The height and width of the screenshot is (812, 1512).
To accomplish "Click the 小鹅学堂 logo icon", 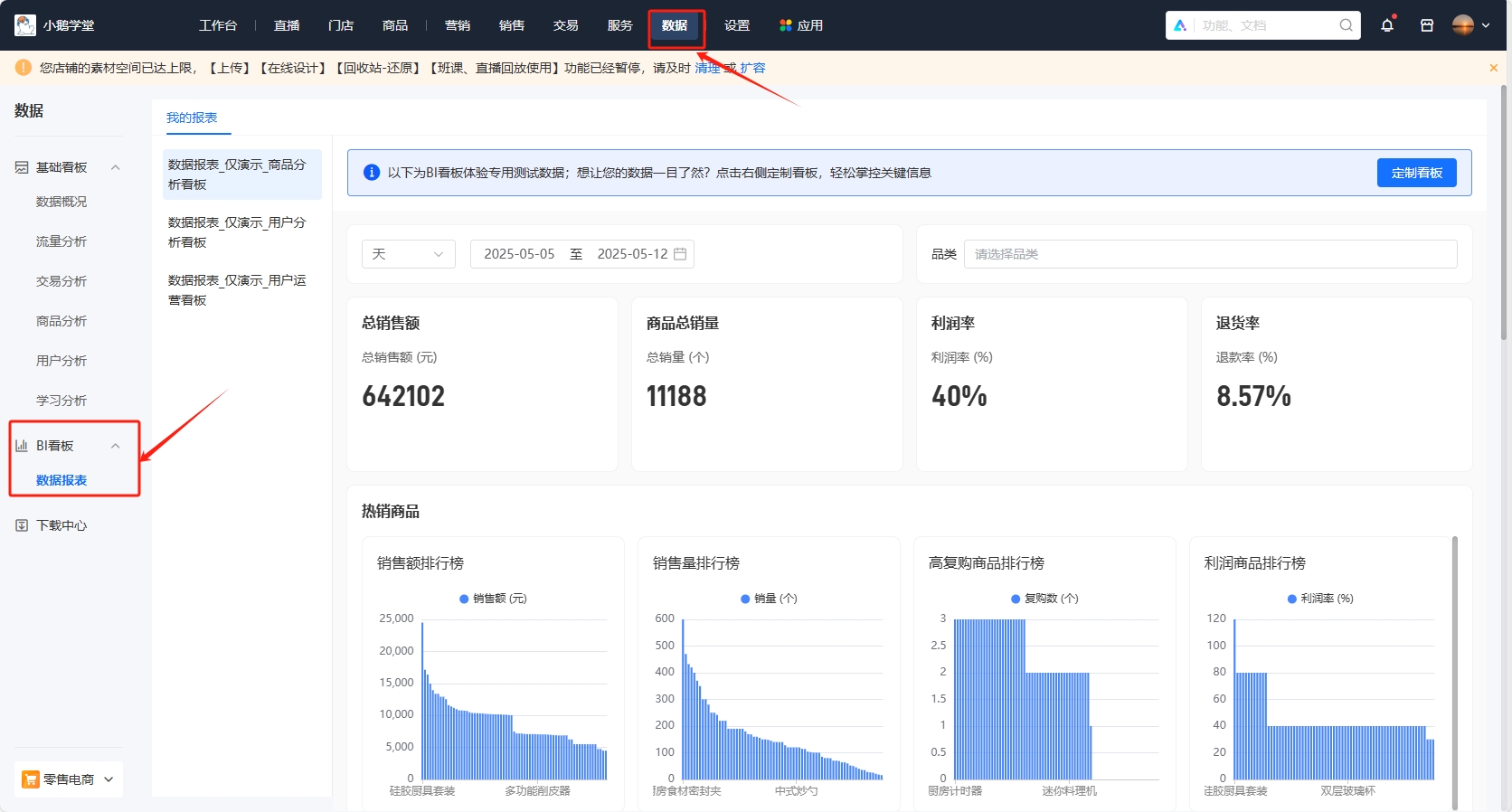I will pos(25,25).
